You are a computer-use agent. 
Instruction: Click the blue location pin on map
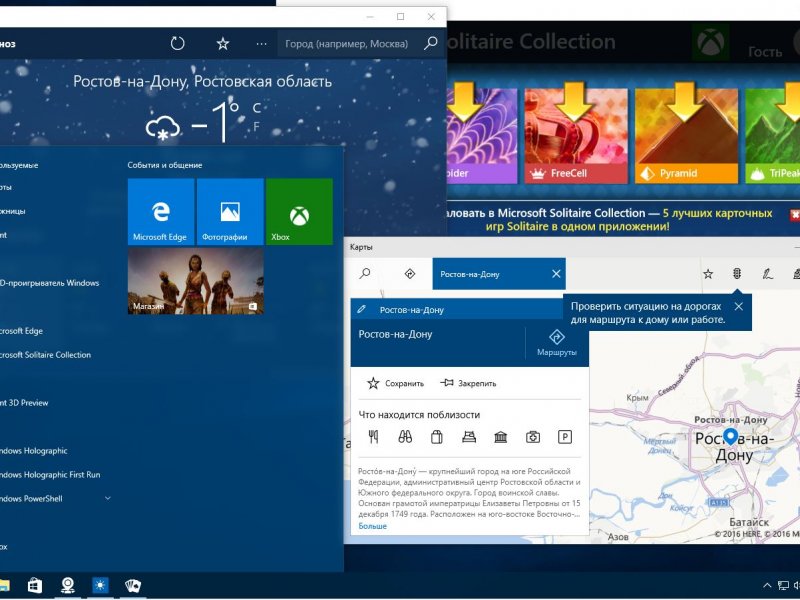(x=731, y=436)
